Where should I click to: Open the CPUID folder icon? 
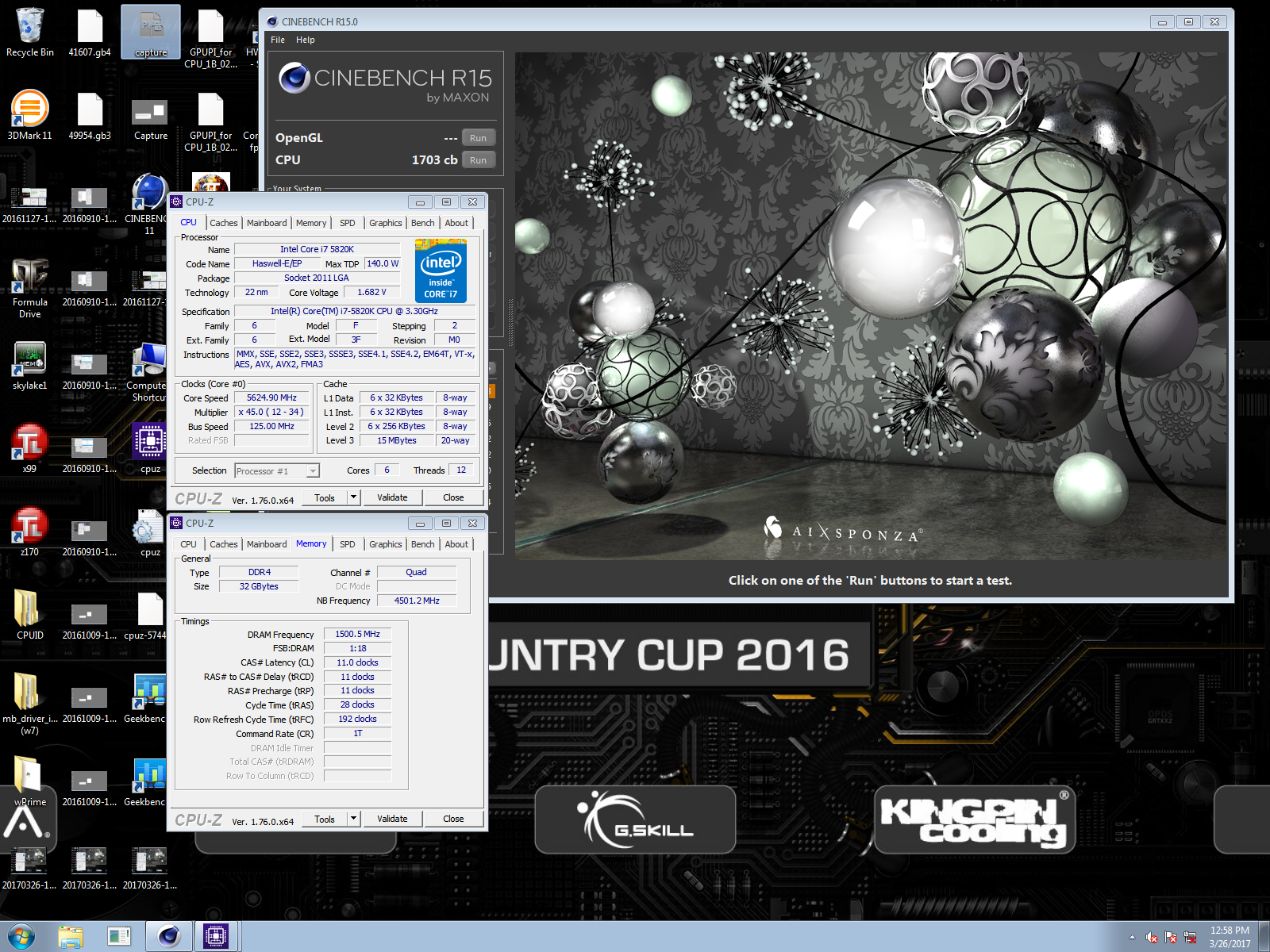pyautogui.click(x=29, y=615)
